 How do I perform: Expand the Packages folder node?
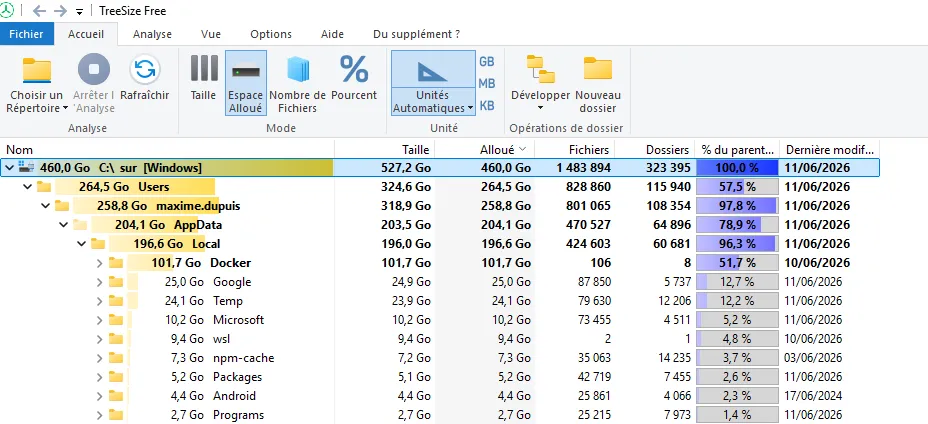tap(99, 377)
